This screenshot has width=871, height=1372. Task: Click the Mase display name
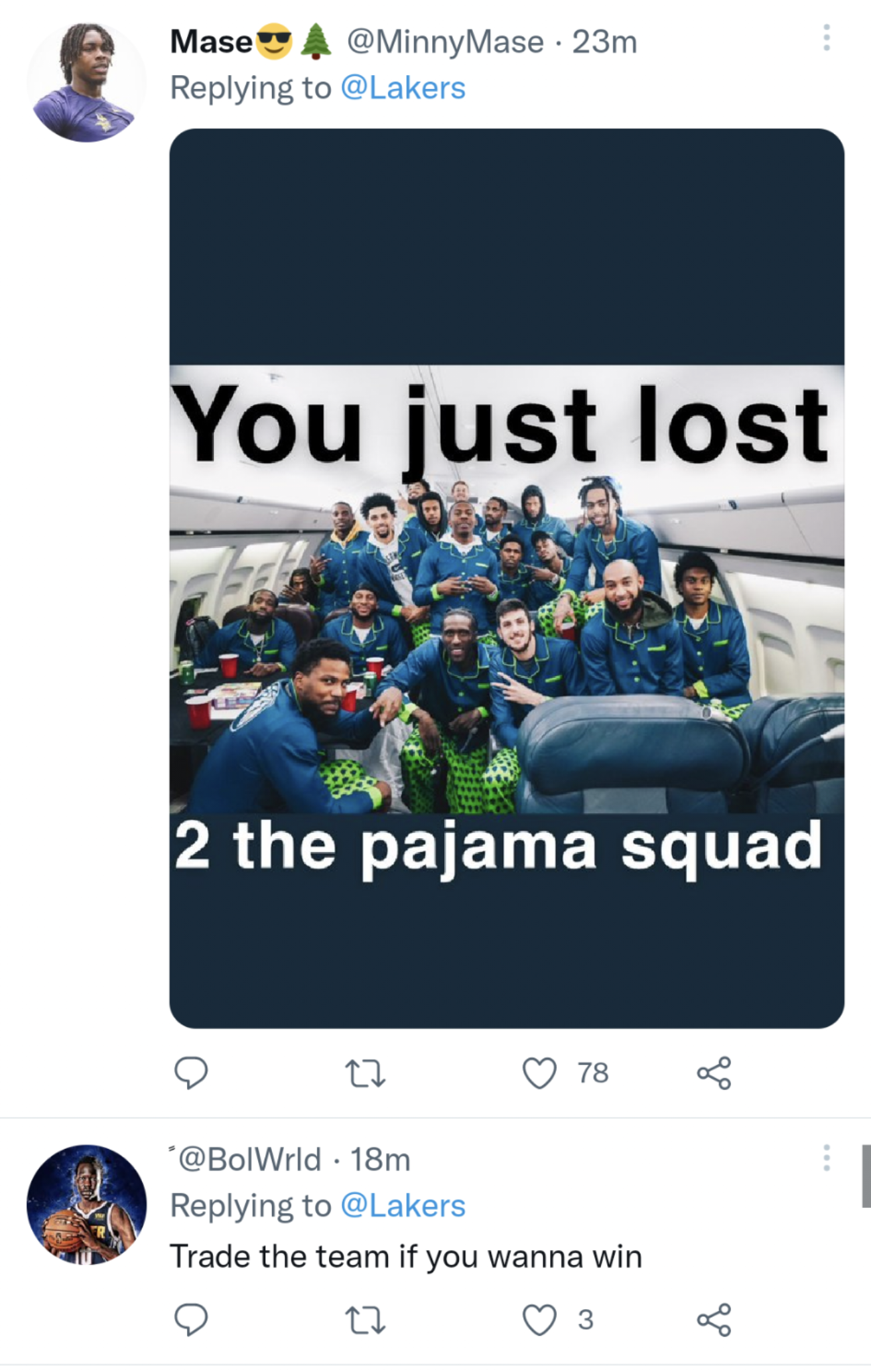(x=211, y=42)
